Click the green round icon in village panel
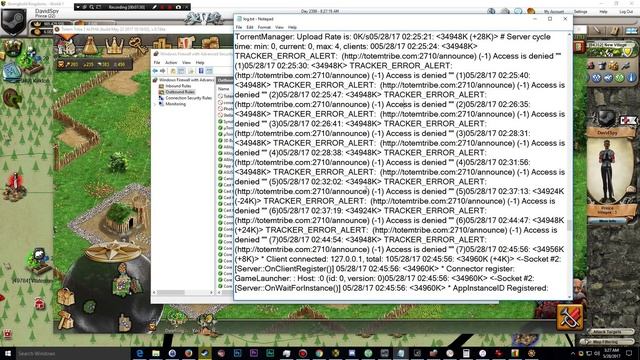640x360 pixels. [620, 78]
